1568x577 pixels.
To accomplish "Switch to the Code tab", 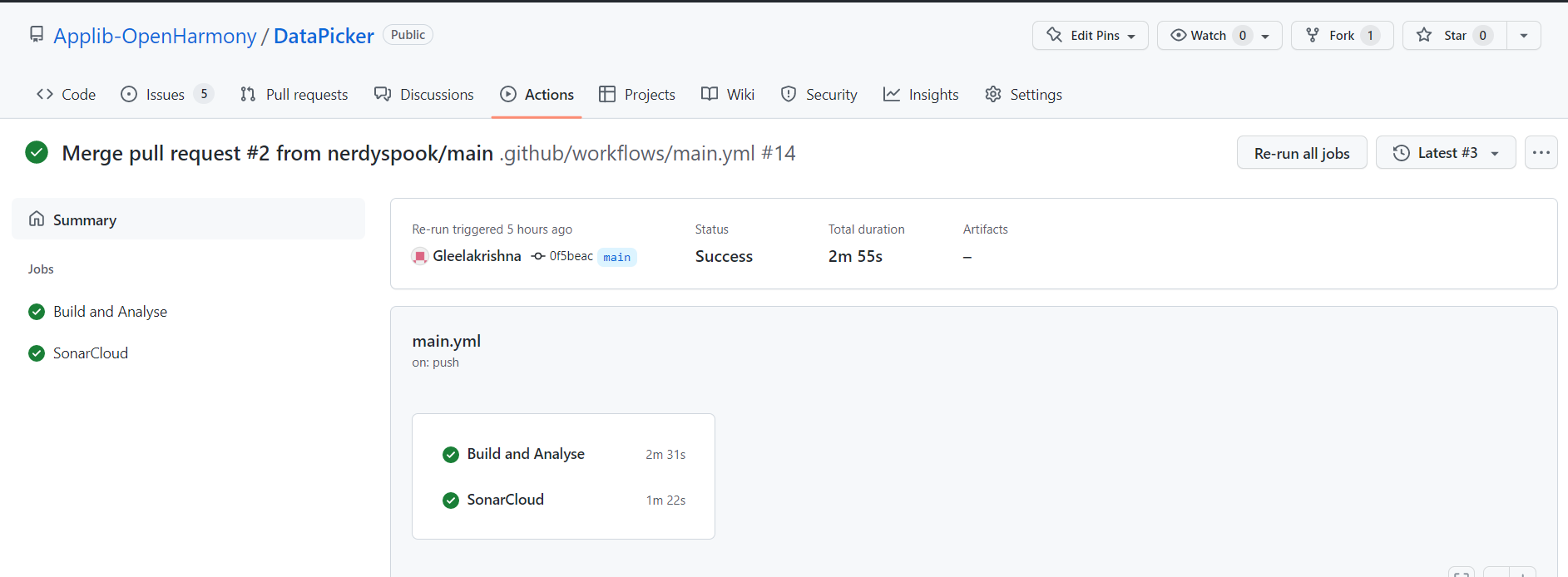I will point(66,94).
